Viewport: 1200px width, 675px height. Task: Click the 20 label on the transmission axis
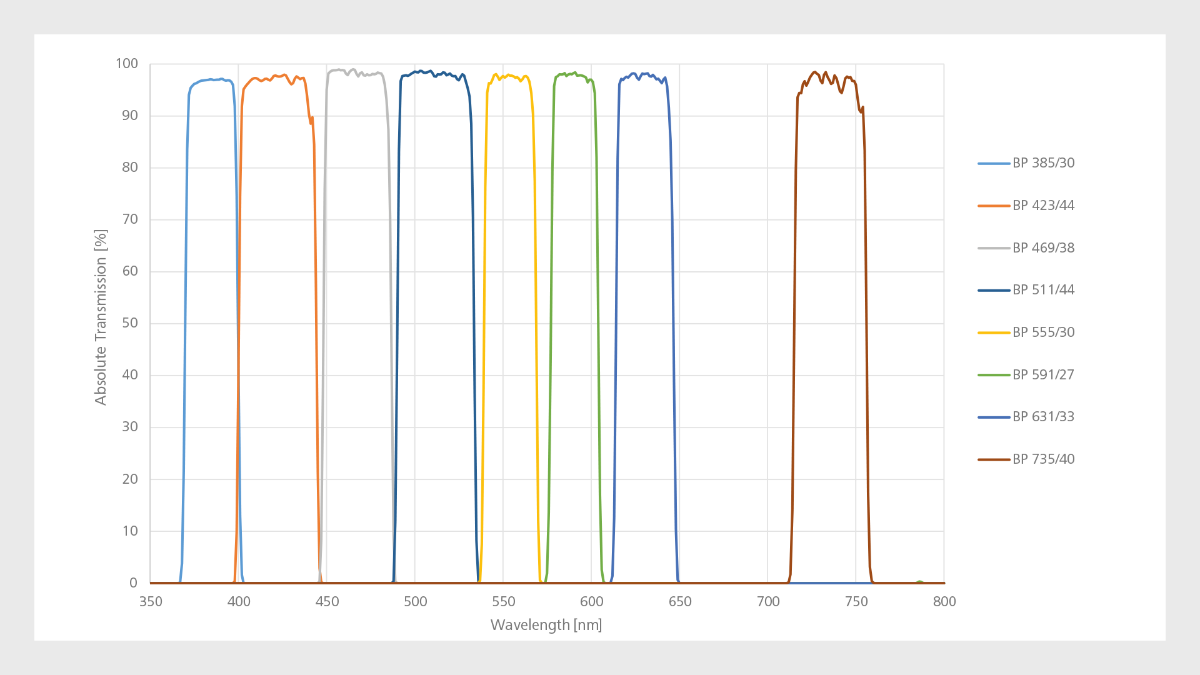point(130,479)
